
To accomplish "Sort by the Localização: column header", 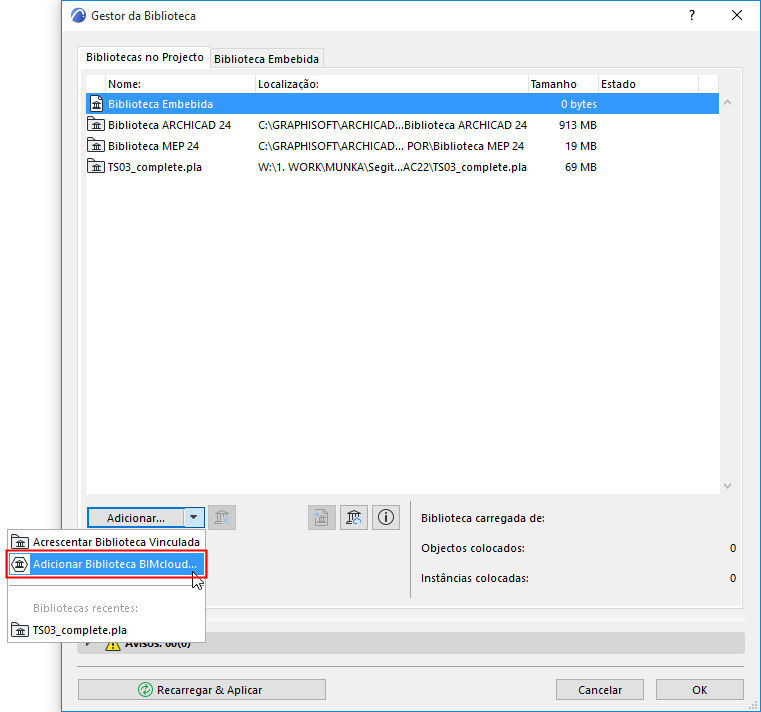I will click(392, 84).
